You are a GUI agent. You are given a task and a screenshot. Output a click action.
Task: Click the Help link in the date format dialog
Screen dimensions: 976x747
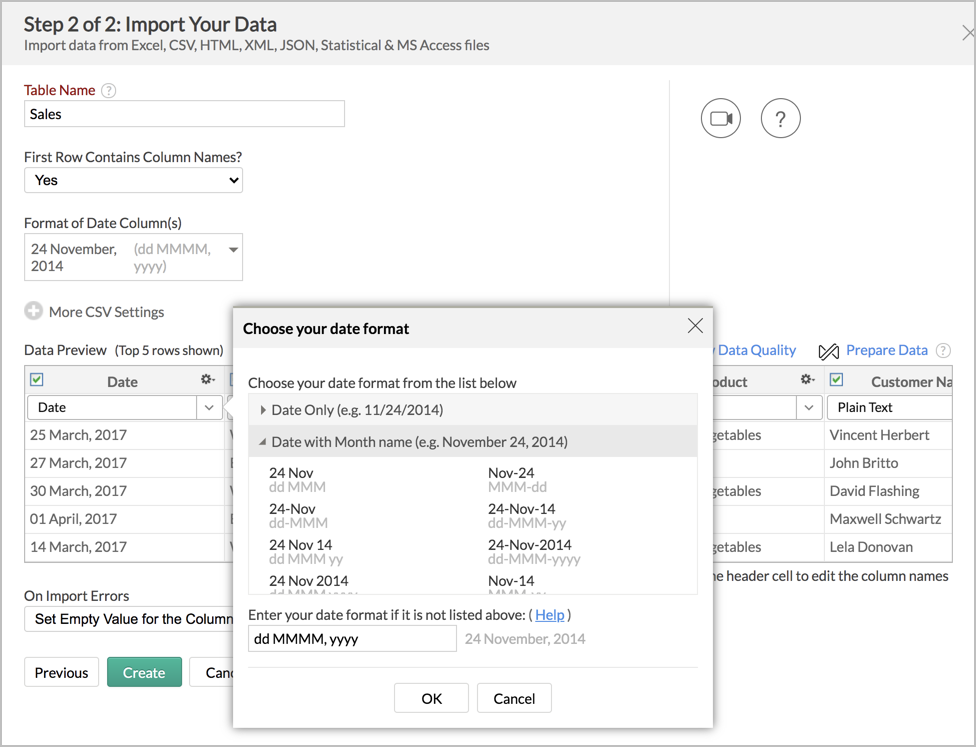click(549, 615)
